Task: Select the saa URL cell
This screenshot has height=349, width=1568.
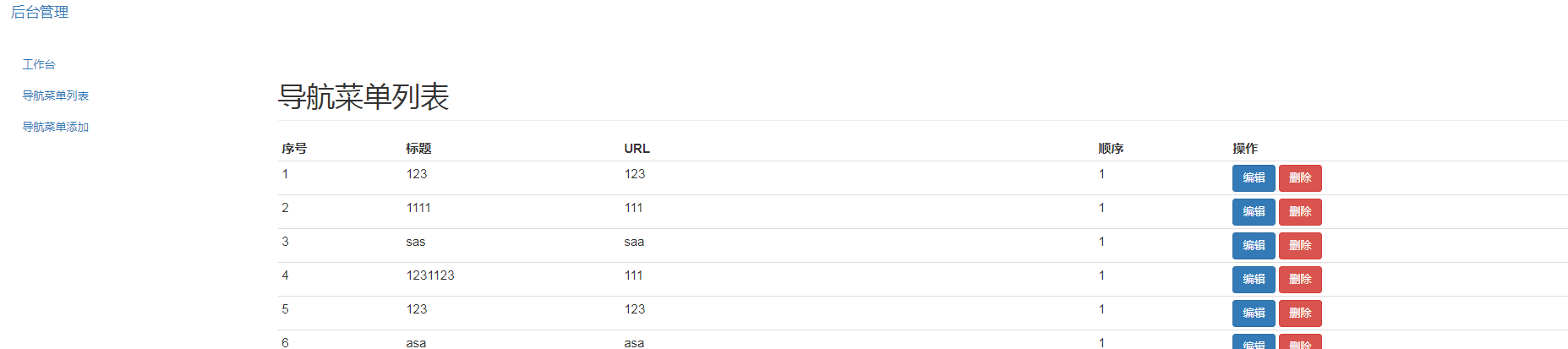Action: pos(634,242)
